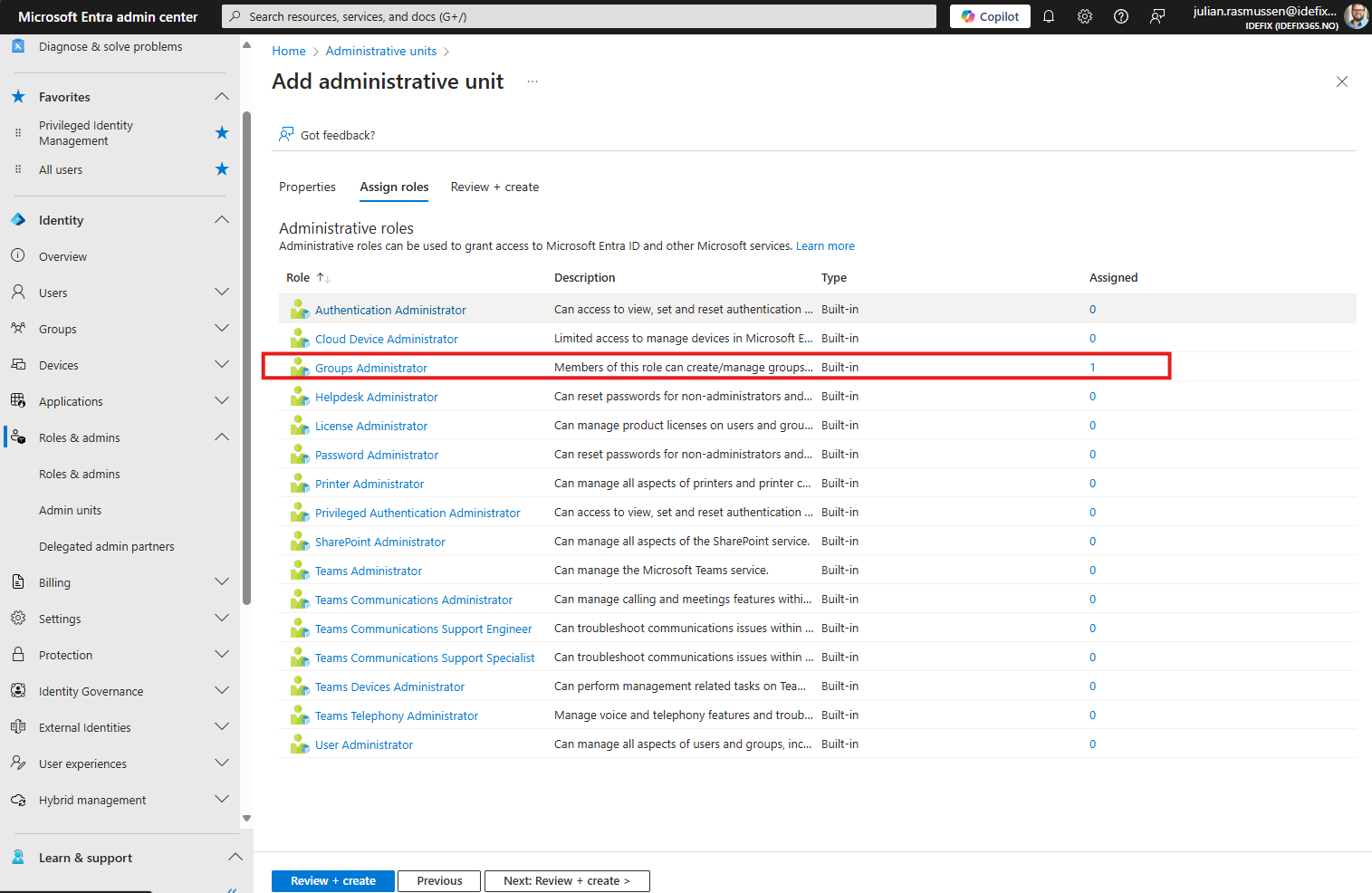Unfavorite Privileged Identity Management star
The width and height of the screenshot is (1372, 893).
222,132
